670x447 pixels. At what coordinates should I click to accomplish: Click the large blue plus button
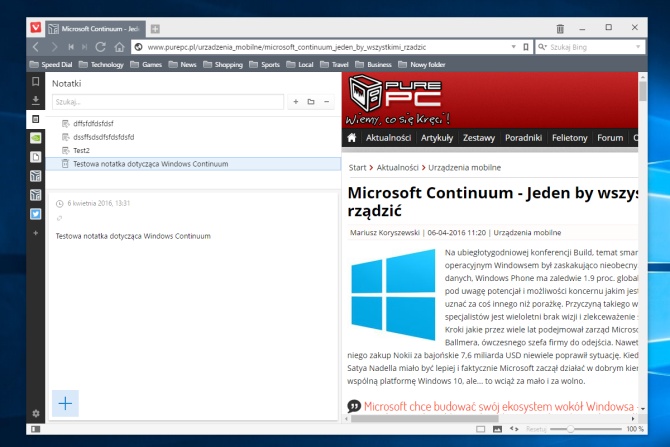[x=65, y=403]
